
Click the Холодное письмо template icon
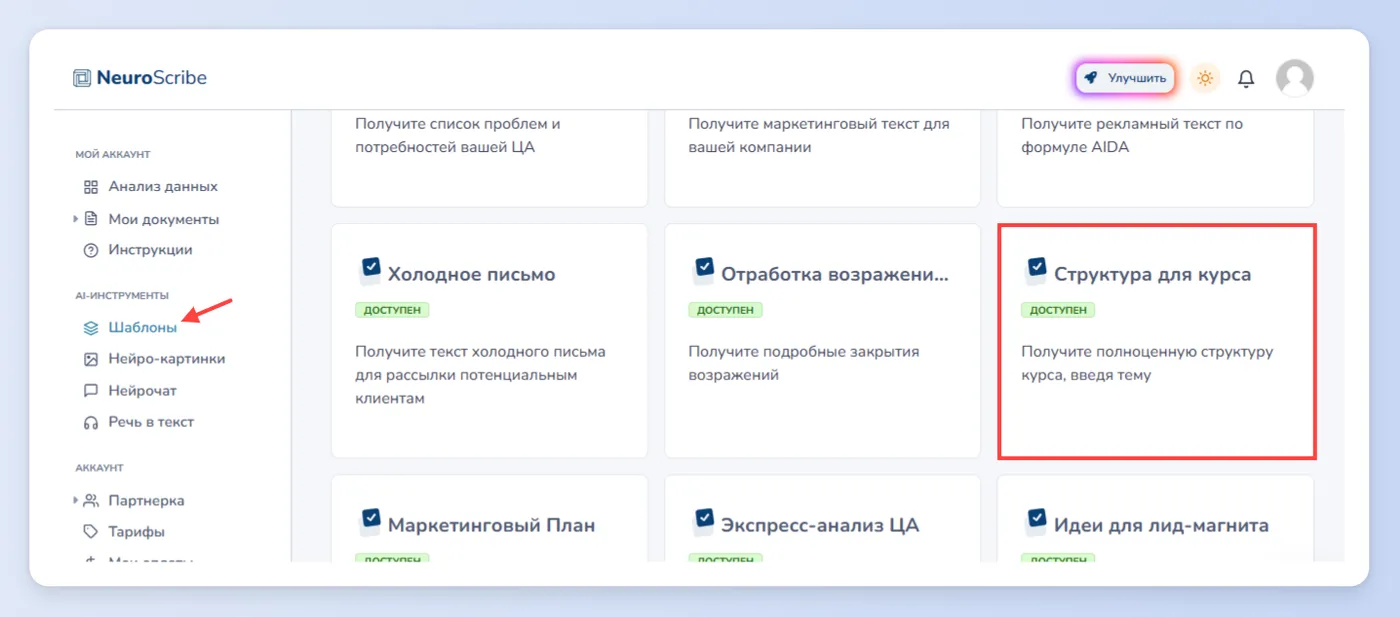pos(370,270)
